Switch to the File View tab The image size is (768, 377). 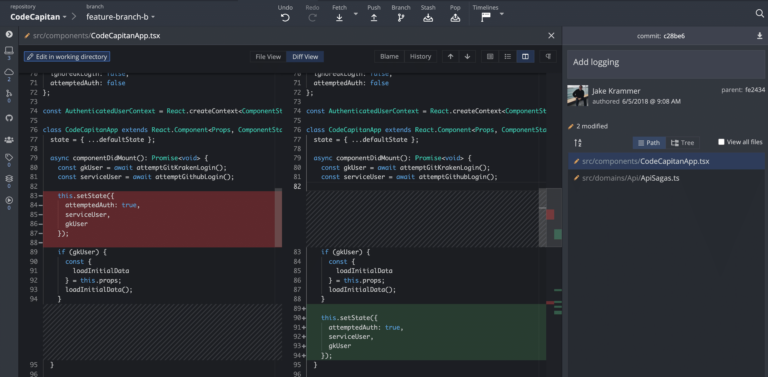coord(268,57)
